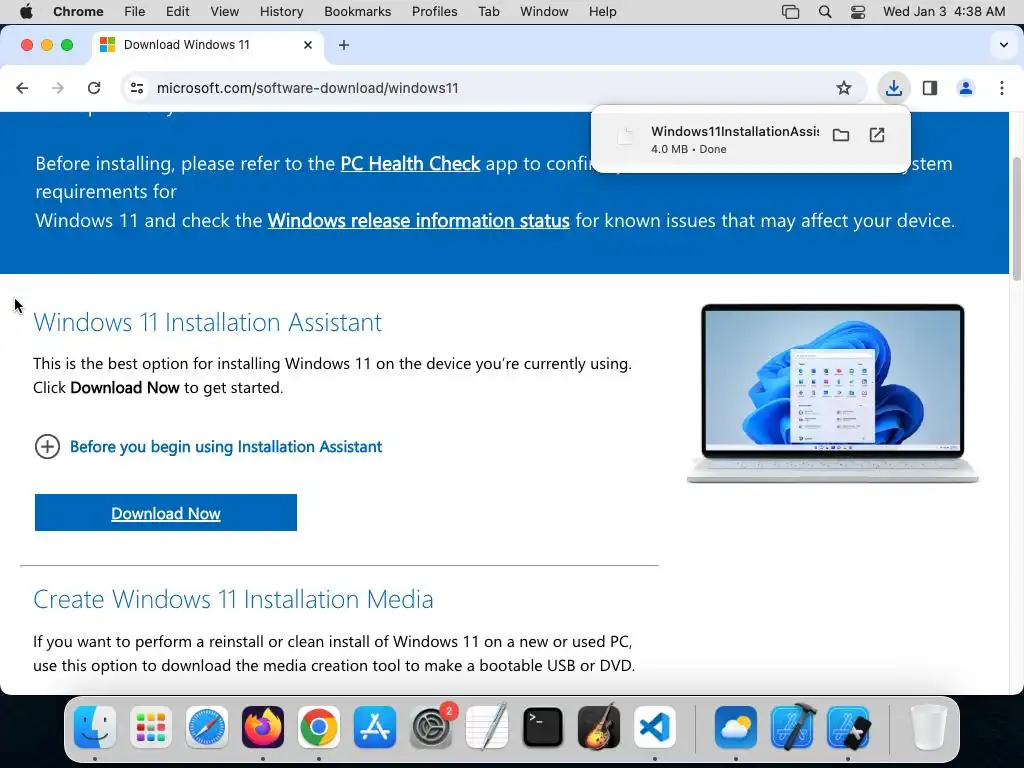Click Create Windows 11 Installation Media heading
Screen dimensions: 1024x768
(233, 599)
